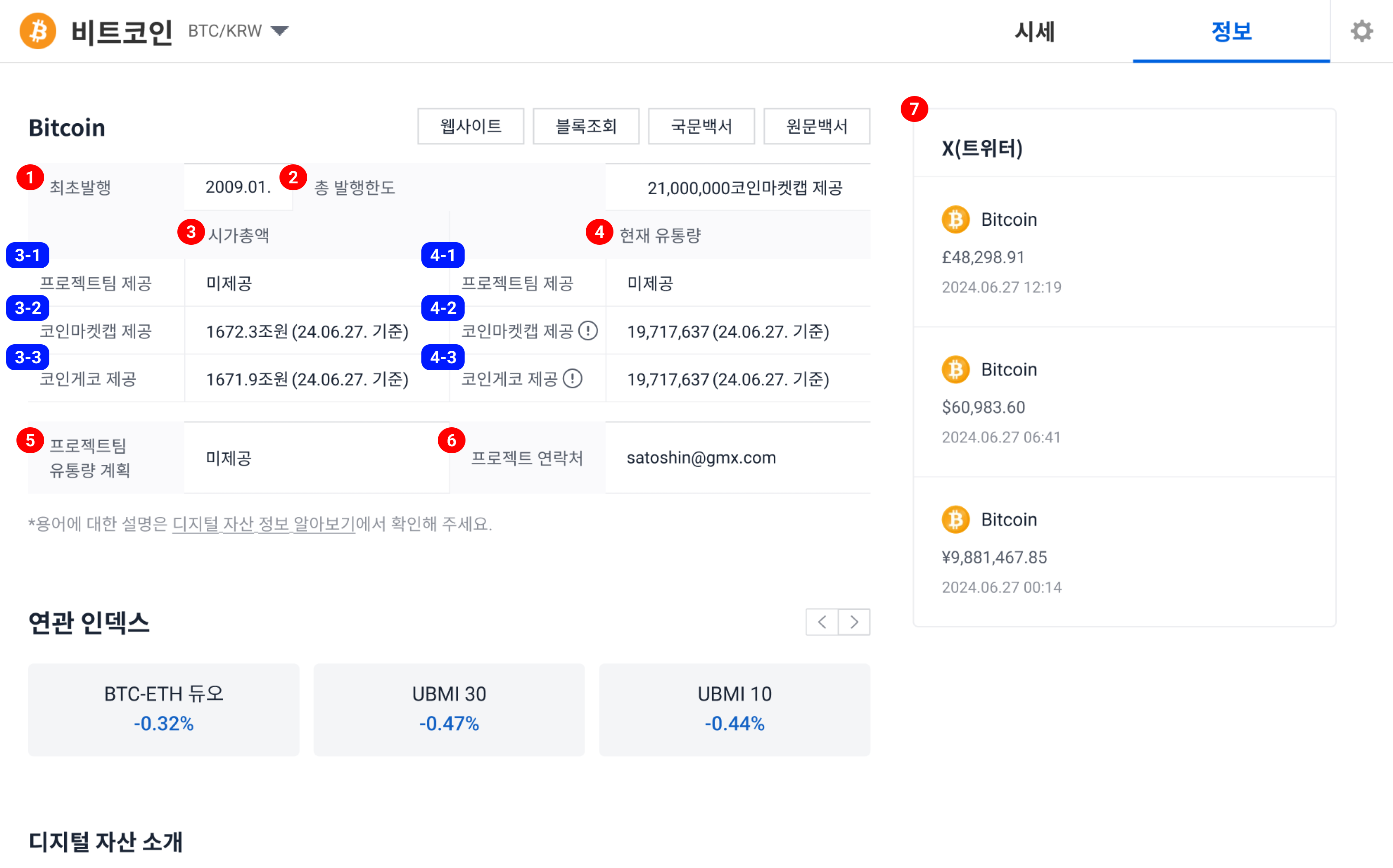The image size is (1393, 868).
Task: Click the -0.47% change value
Action: tap(449, 723)
